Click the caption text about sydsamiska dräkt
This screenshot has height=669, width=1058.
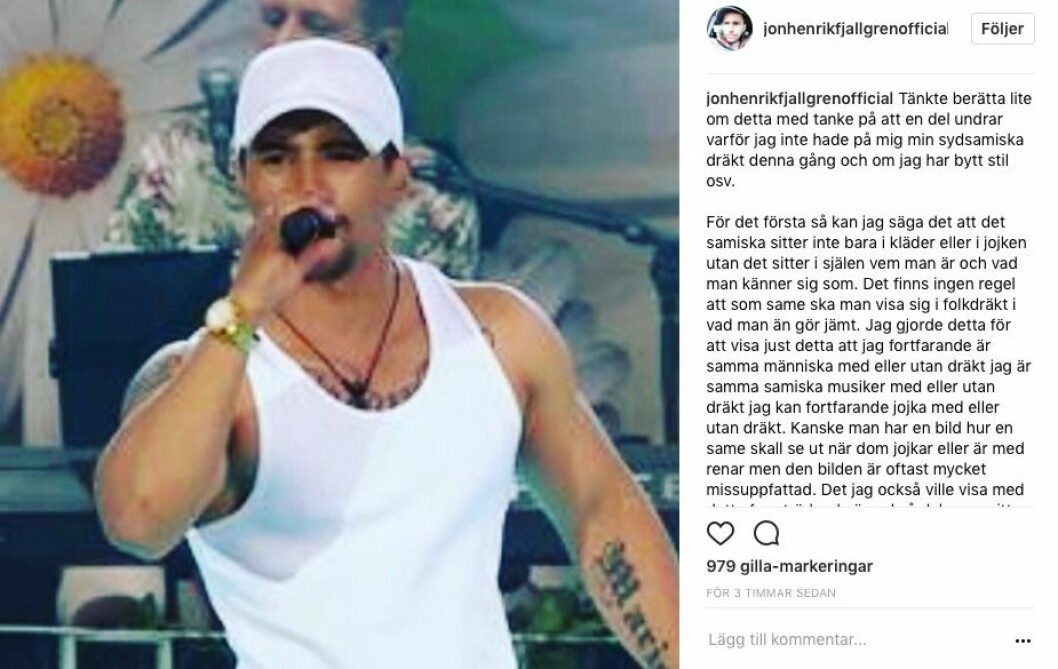click(x=870, y=140)
